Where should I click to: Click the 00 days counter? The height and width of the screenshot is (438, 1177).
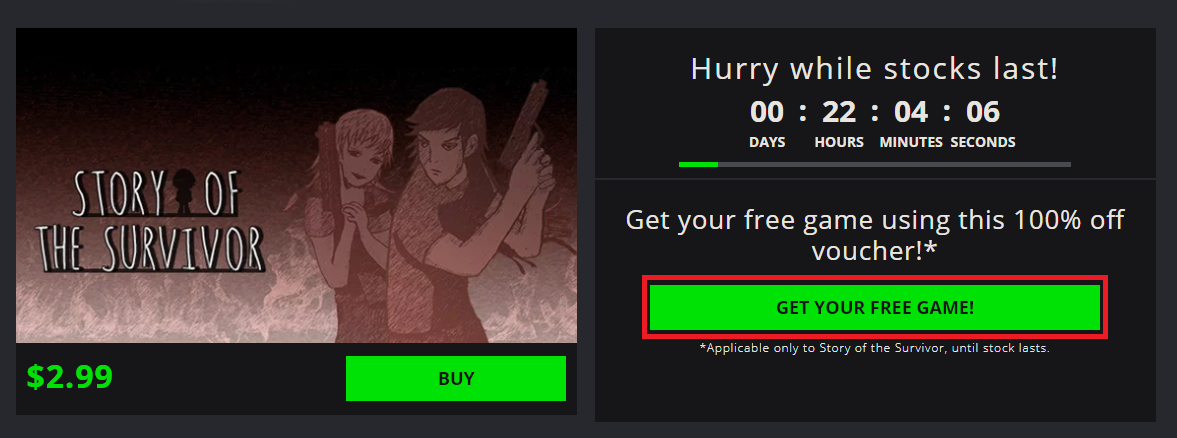point(766,112)
